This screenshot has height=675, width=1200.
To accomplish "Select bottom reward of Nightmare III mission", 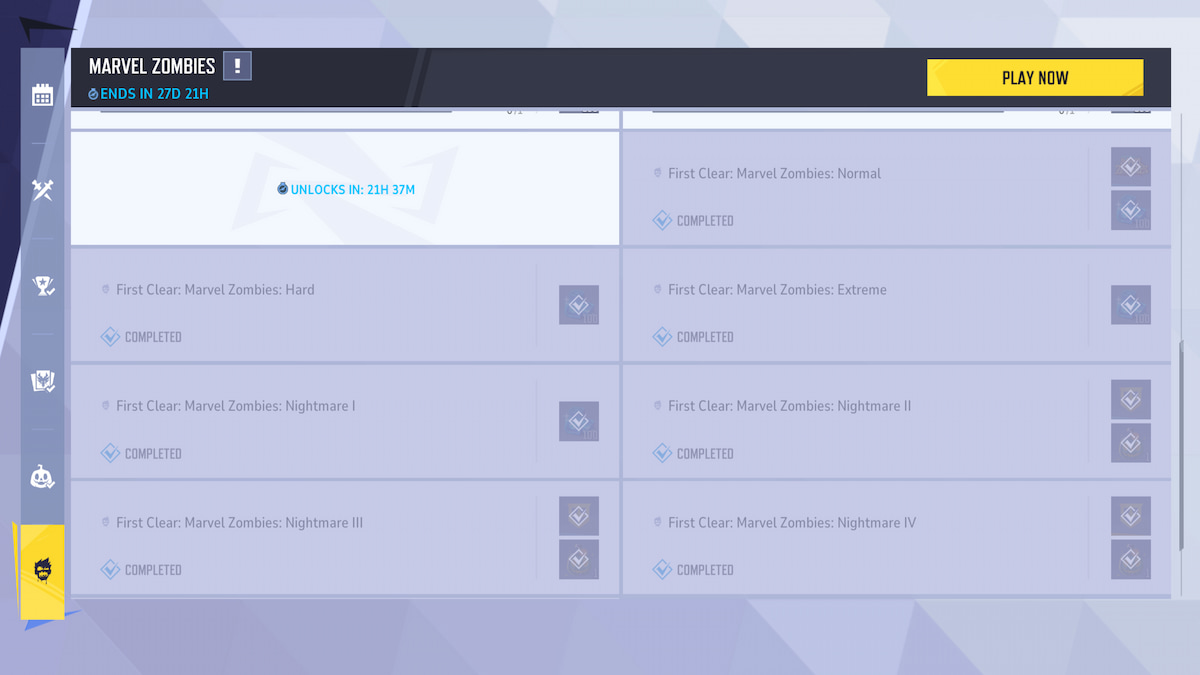I will point(579,559).
